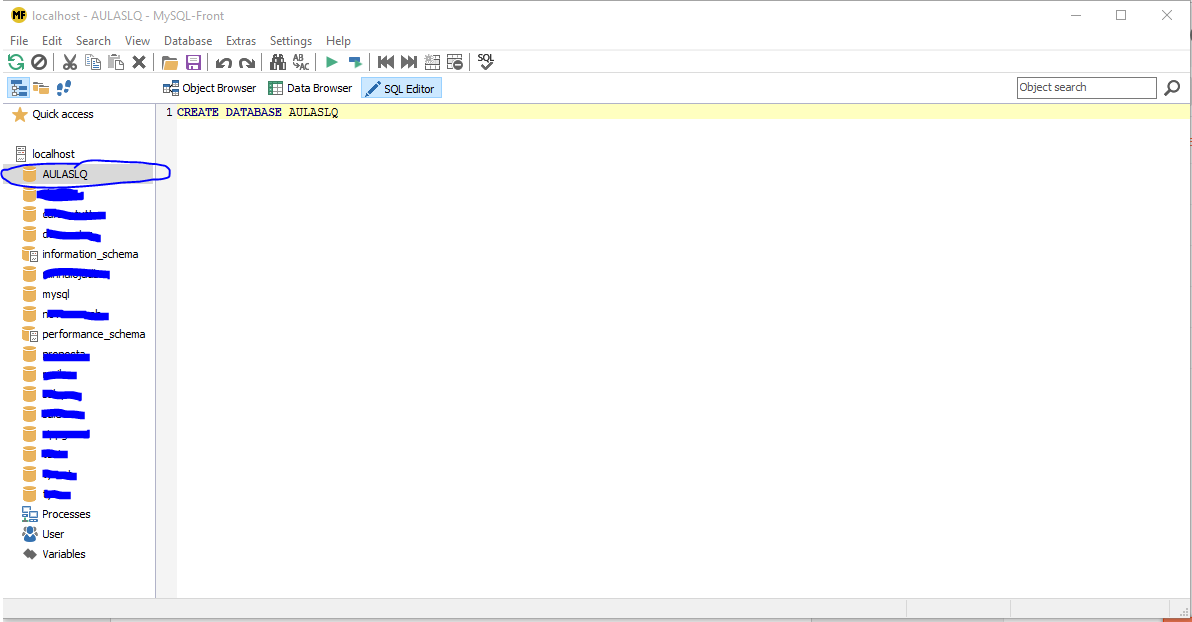
Task: Run the SQL query with the green play icon
Action: [331, 62]
